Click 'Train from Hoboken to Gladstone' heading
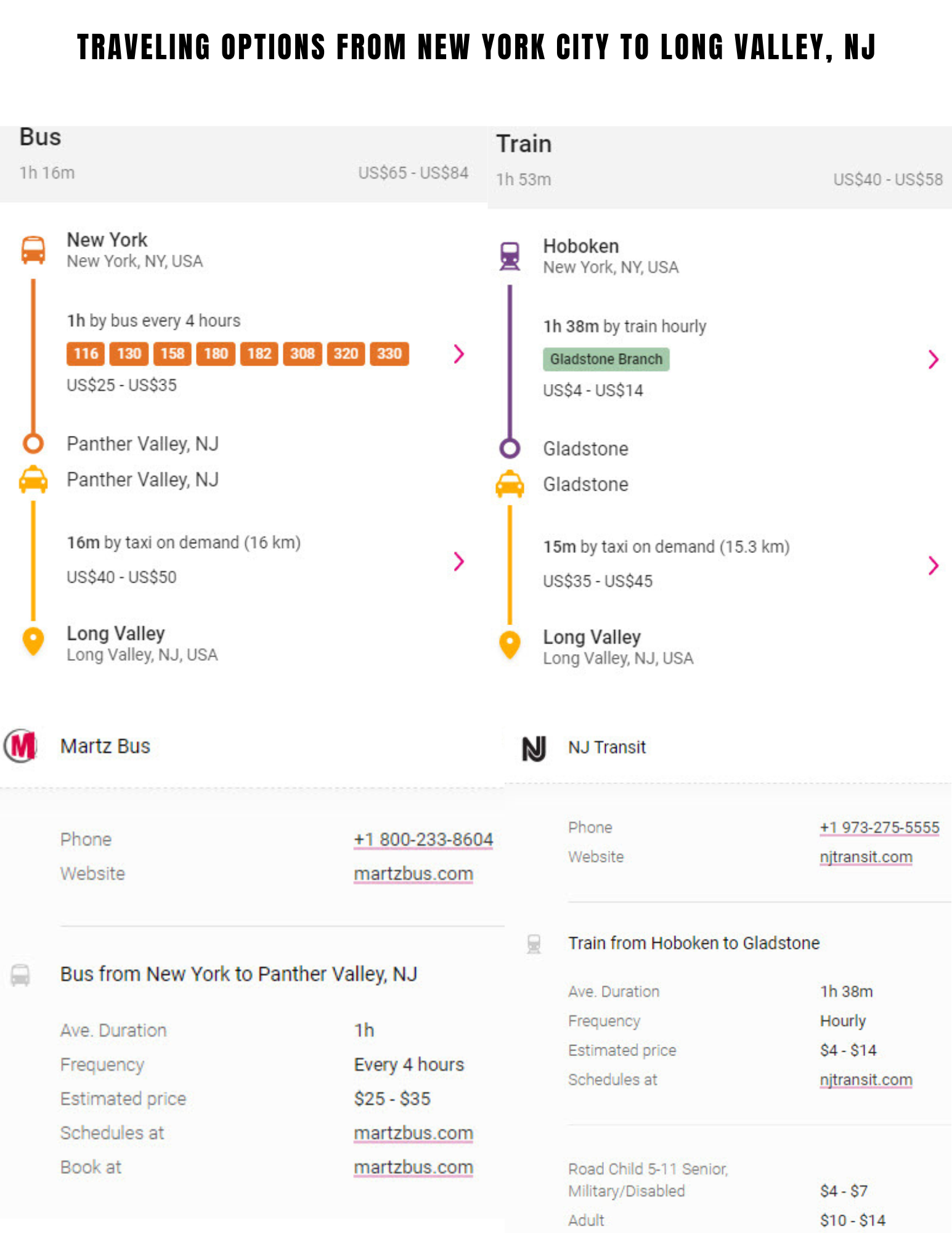The height and width of the screenshot is (1233, 952). tap(694, 943)
